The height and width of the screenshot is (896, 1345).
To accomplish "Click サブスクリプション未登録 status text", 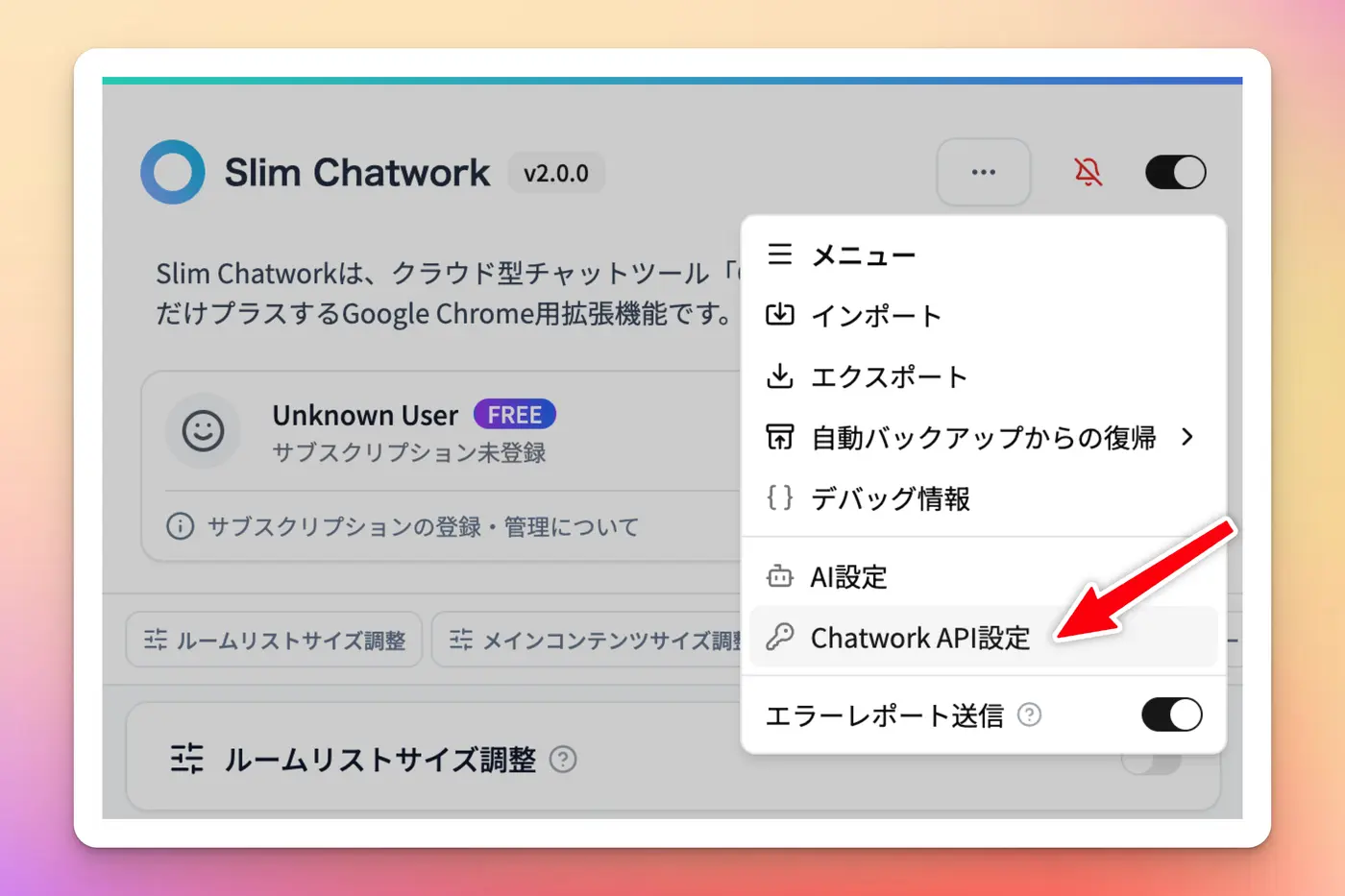I will 409,452.
